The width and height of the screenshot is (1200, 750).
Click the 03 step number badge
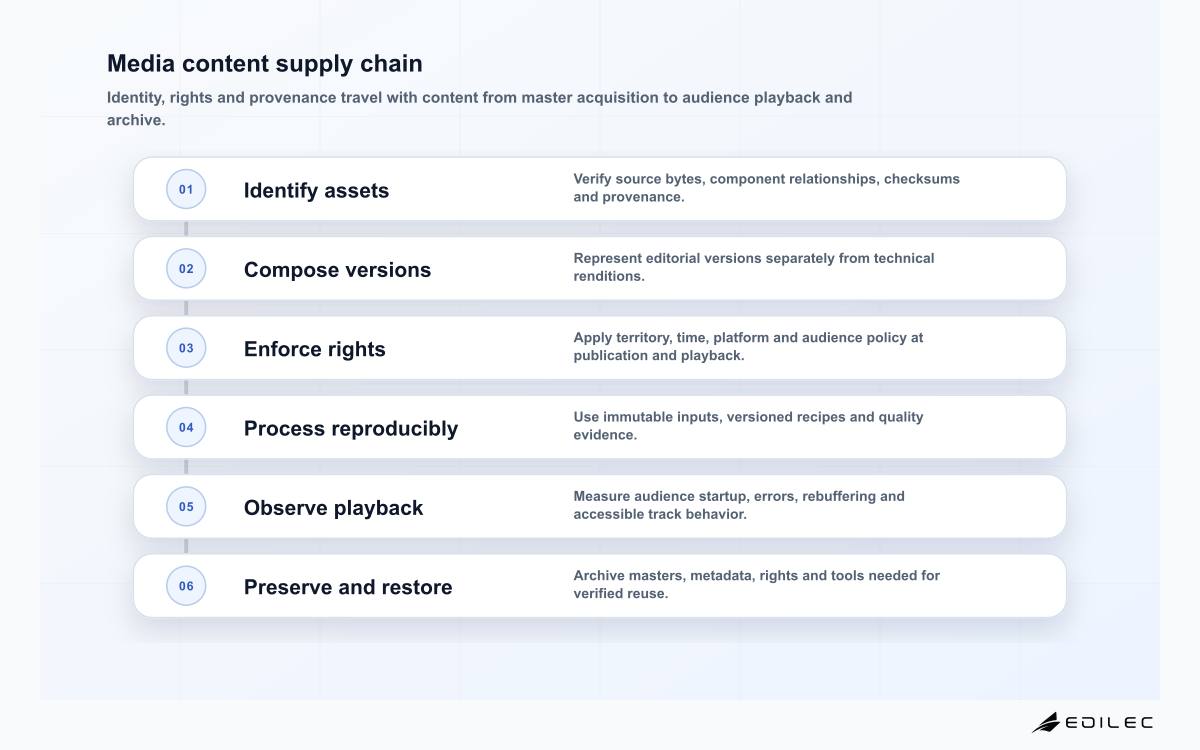tap(186, 348)
